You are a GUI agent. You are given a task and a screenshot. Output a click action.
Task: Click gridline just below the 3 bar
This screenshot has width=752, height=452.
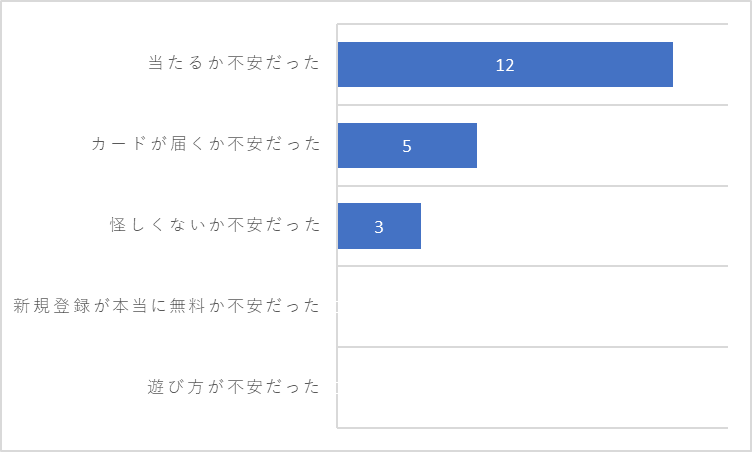(x=532, y=266)
